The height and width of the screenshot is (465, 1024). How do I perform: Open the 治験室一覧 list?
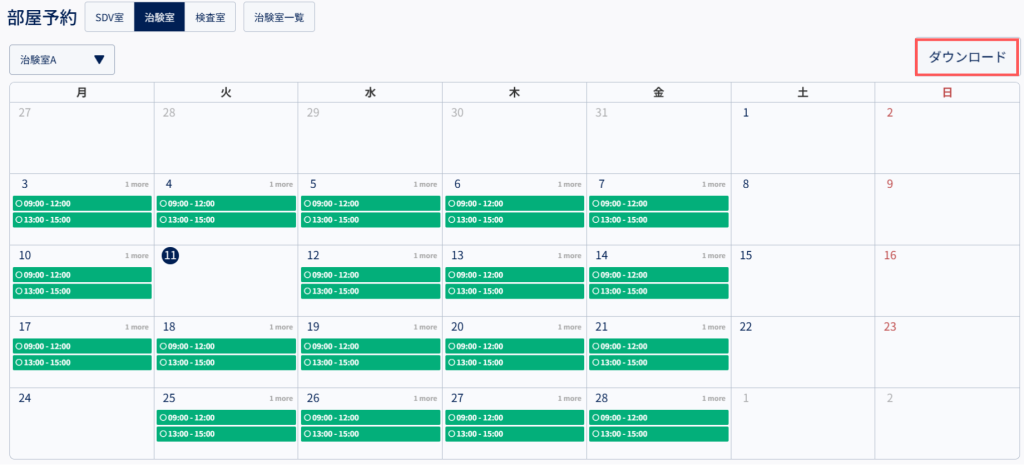[x=279, y=17]
